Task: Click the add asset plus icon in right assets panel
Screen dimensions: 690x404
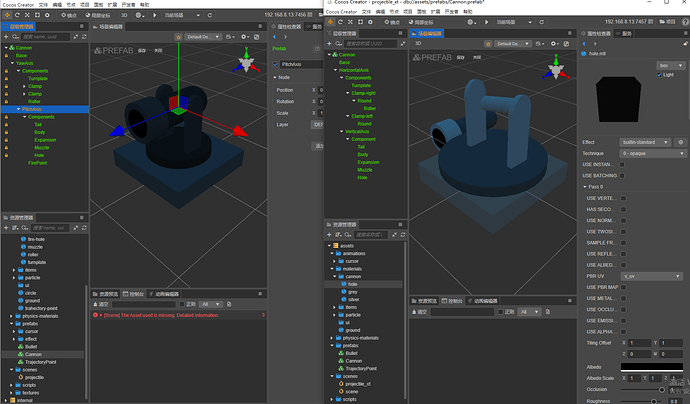Action: (x=329, y=235)
